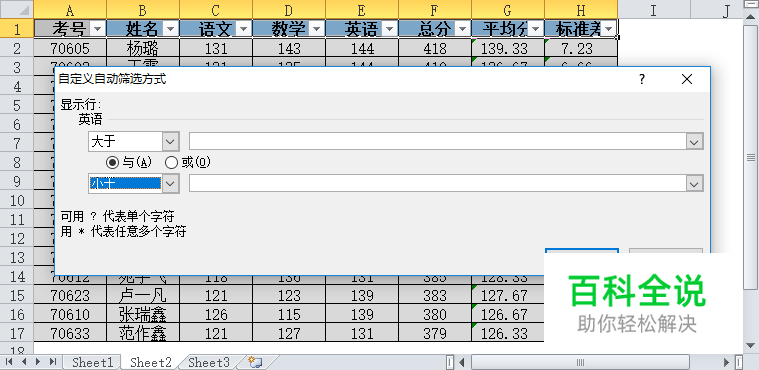Click the first criteria value input field

(438, 141)
